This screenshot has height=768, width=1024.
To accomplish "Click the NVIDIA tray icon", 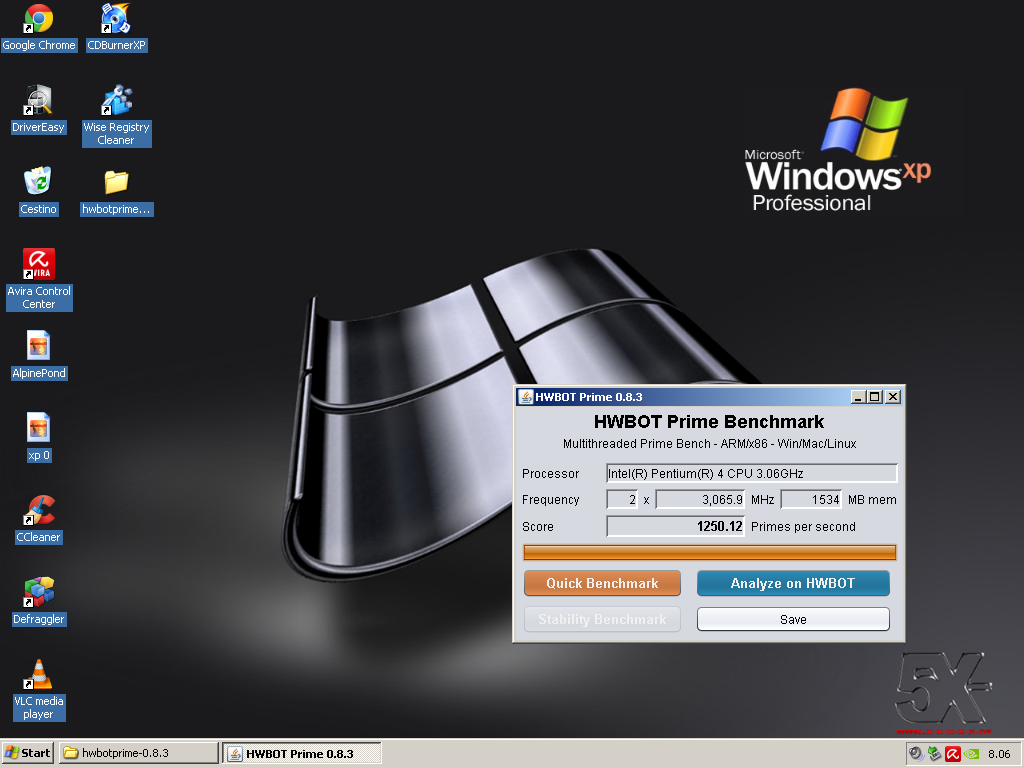I will tap(972, 754).
